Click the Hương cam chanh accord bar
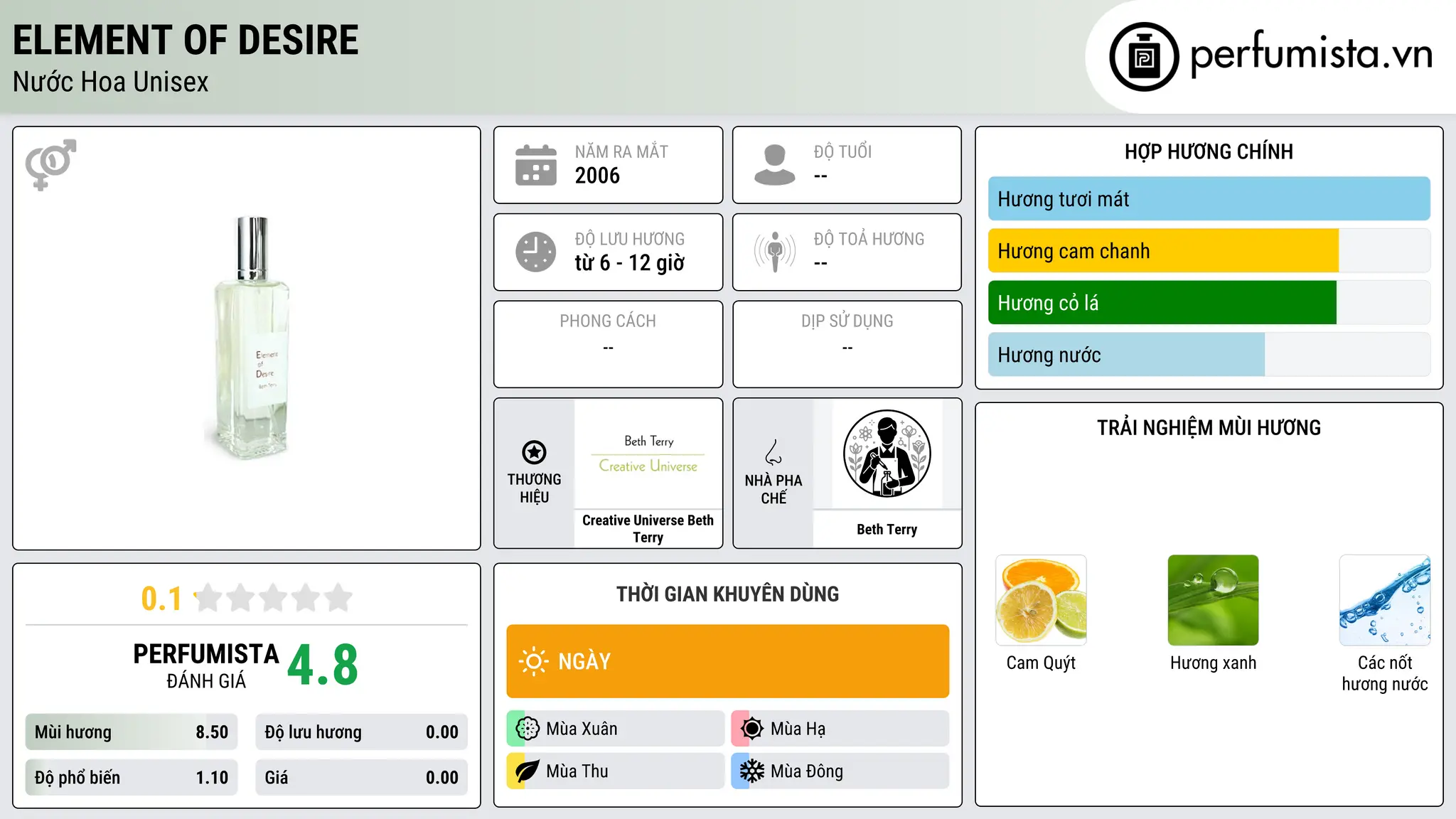The width and height of the screenshot is (1456, 819). 1209,251
